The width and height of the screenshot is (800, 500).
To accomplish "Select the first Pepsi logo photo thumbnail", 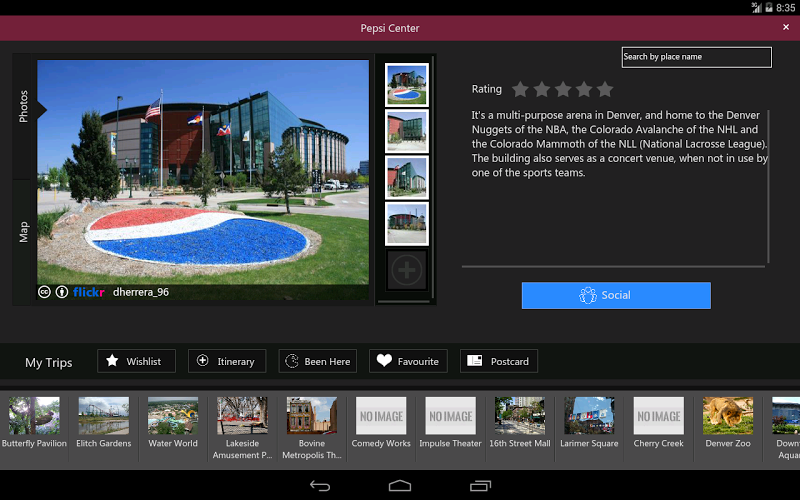I will [407, 85].
